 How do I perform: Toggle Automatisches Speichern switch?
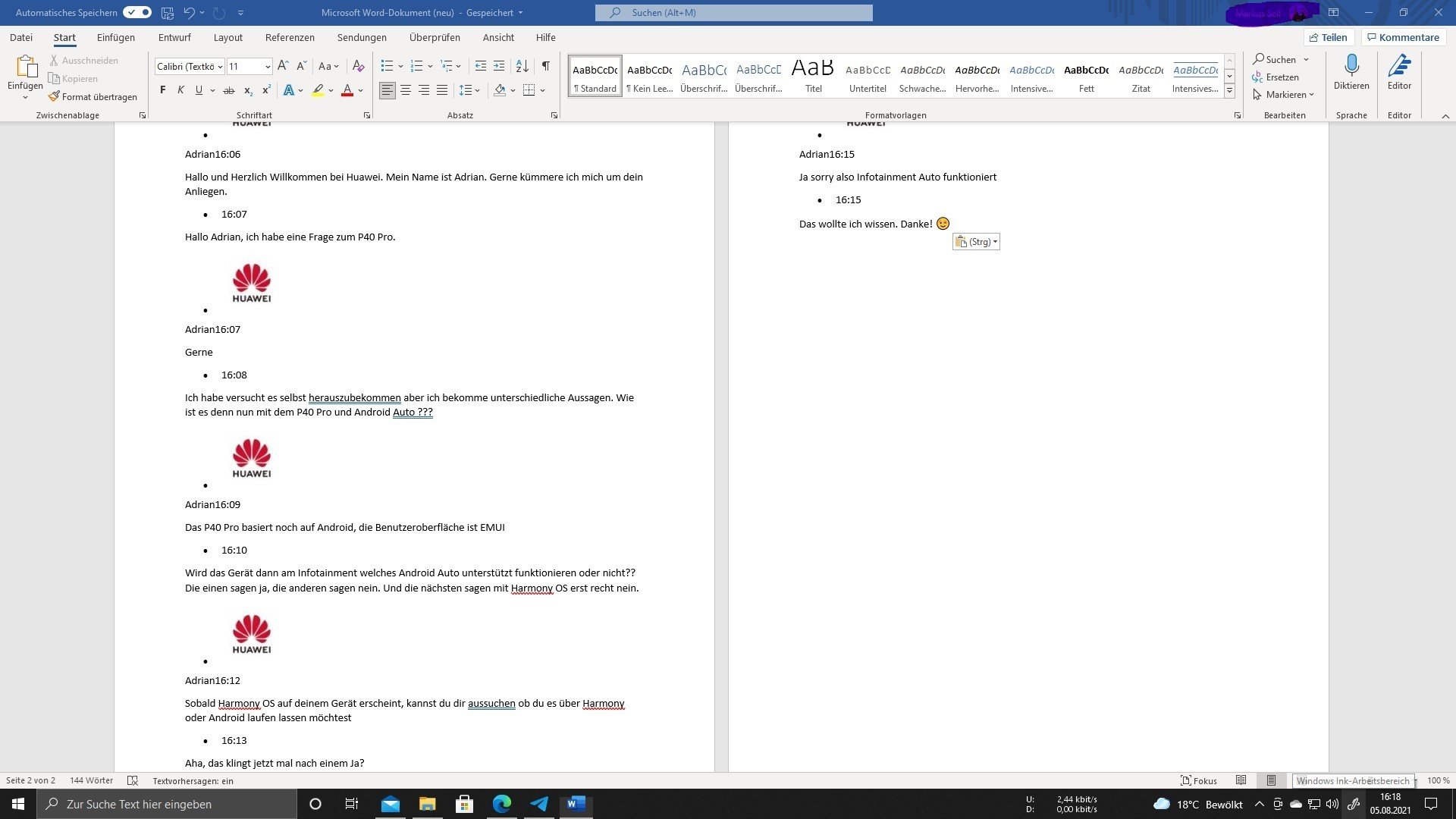[x=137, y=13]
